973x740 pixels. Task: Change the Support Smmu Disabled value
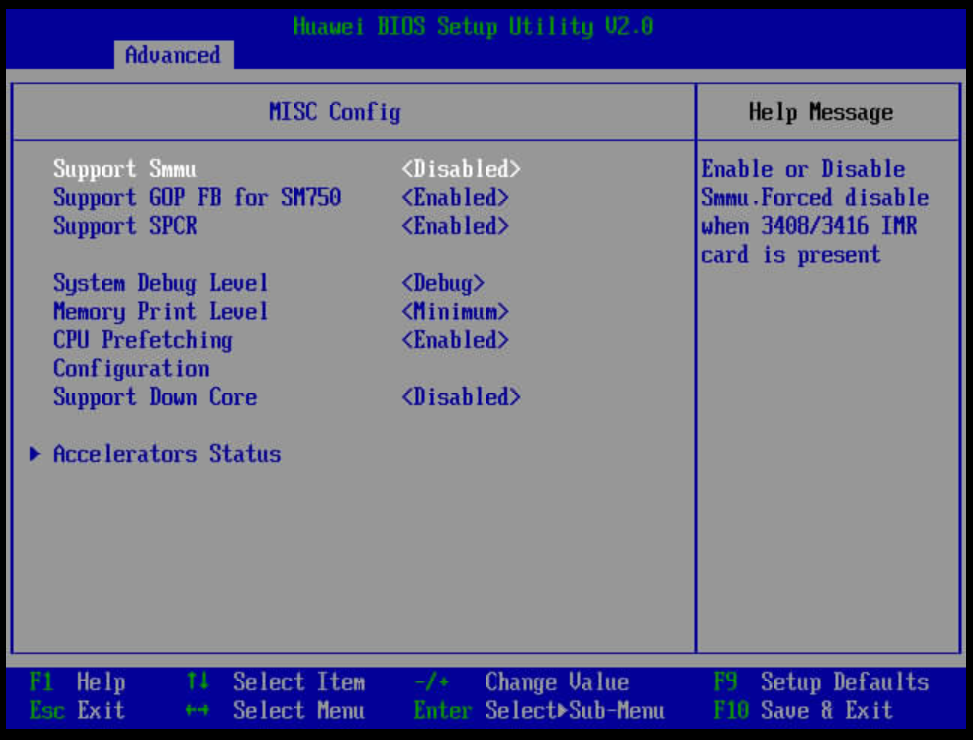[461, 169]
